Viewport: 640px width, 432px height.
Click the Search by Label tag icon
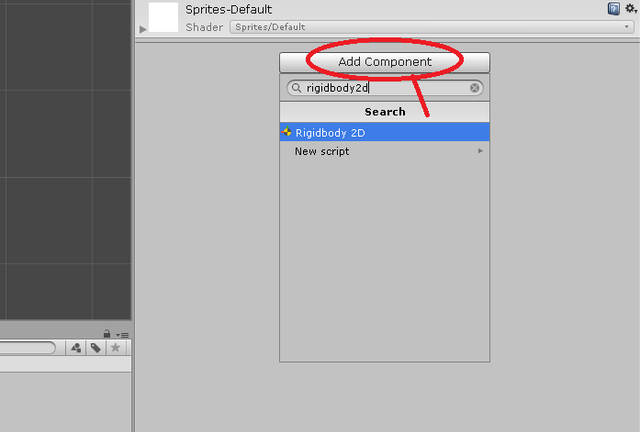96,348
